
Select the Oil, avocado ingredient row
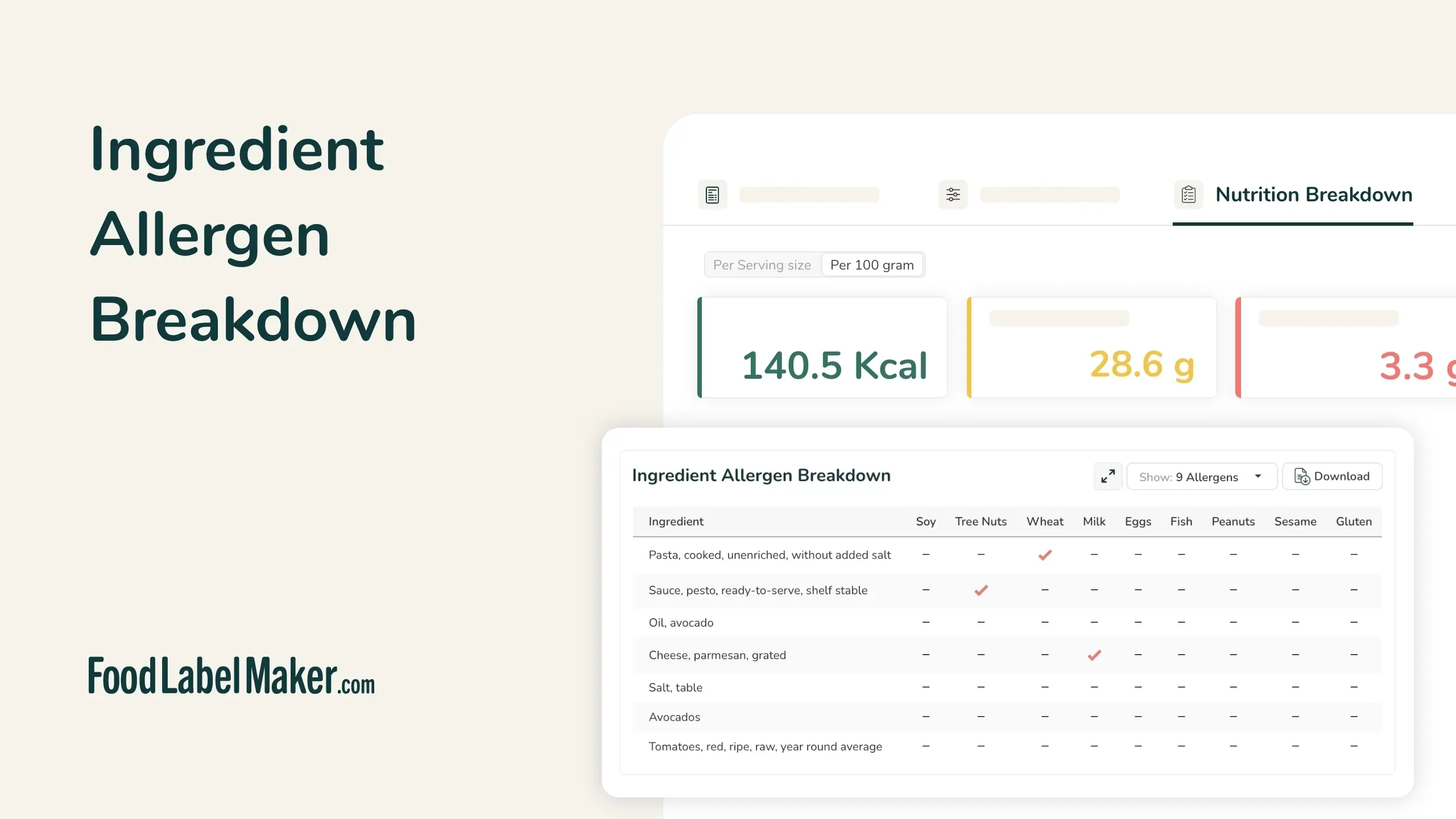click(681, 622)
